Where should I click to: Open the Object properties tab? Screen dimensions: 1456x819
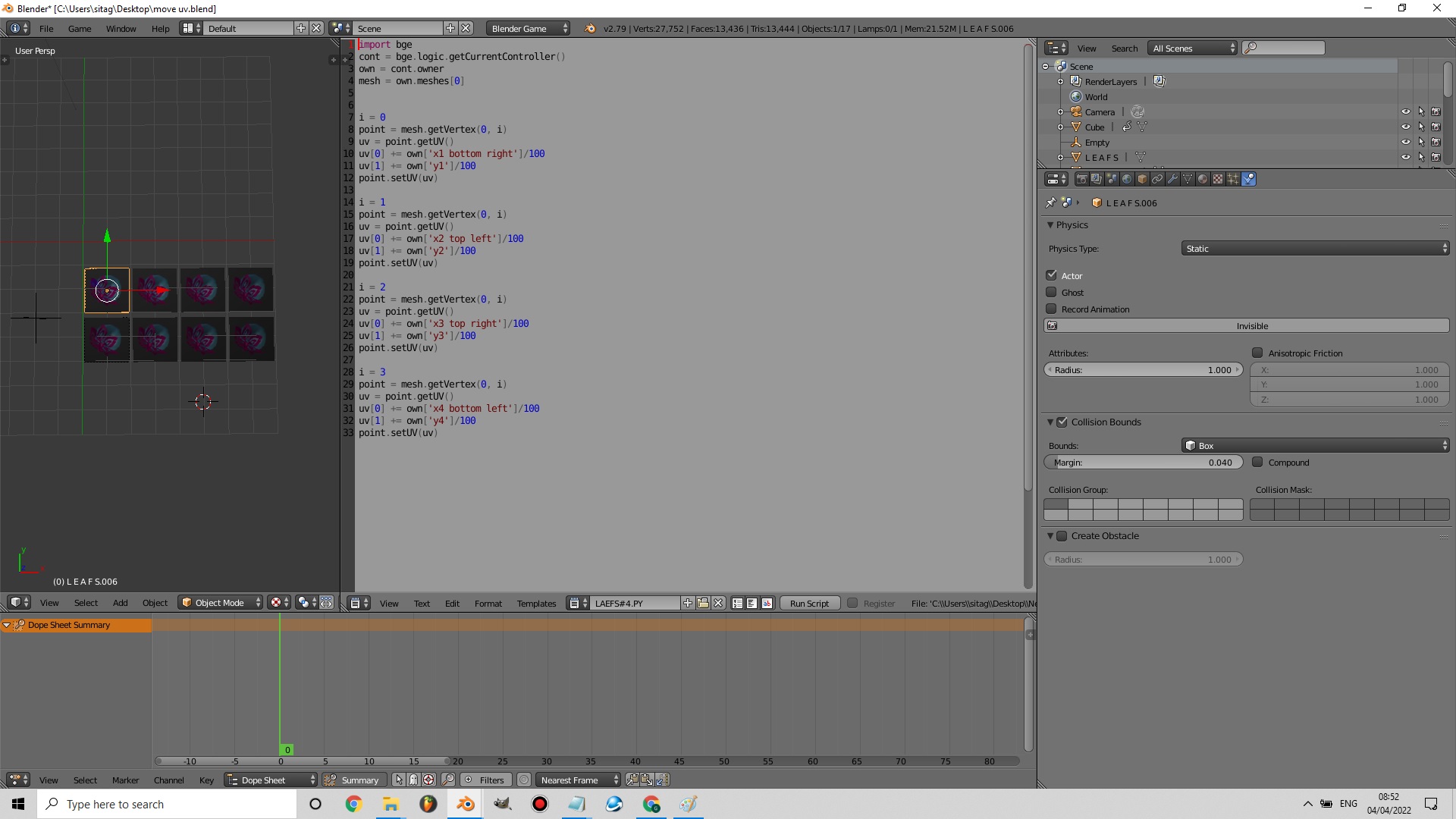1142,179
